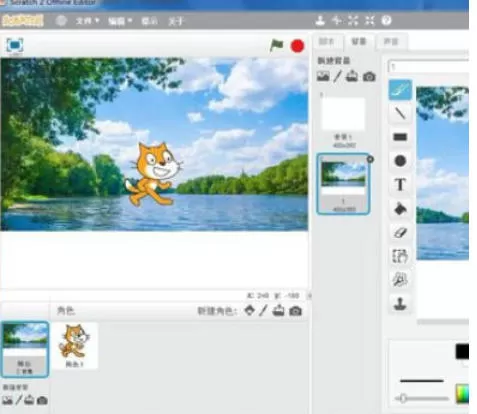Open the 编辑 (Edit) menu
Screen dimensions: 477x414
tap(120, 21)
